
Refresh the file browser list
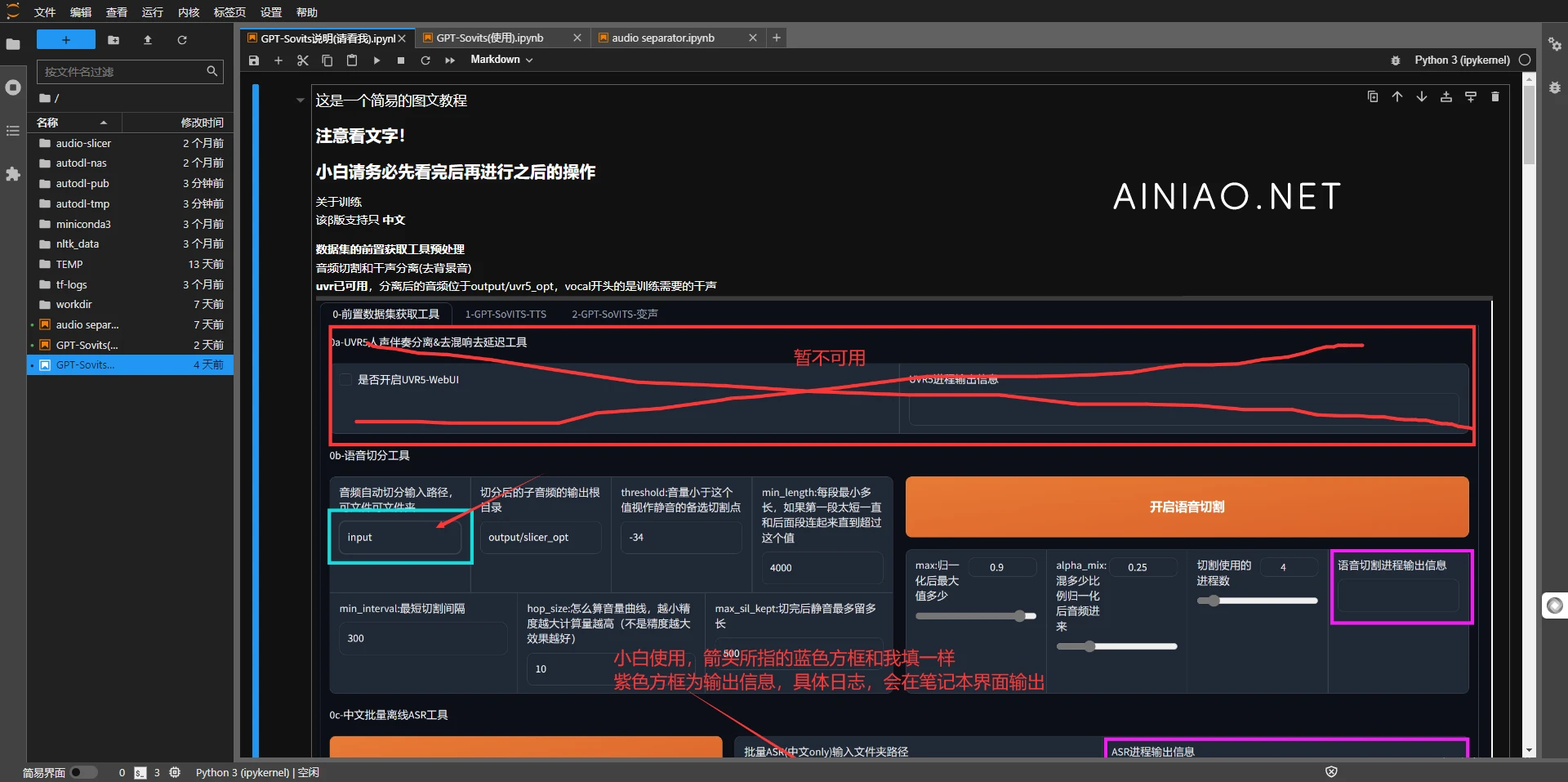[x=182, y=39]
